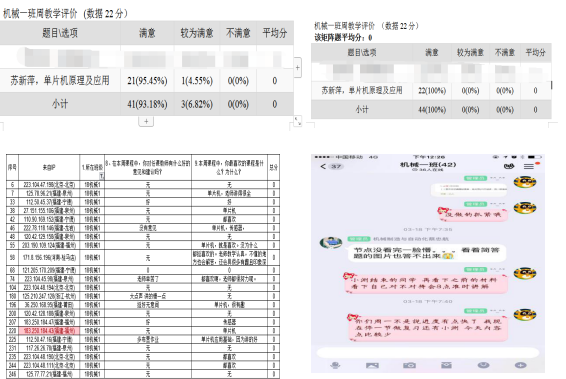
Task: Click the 平均分 header in the right table
Action: 535,53
